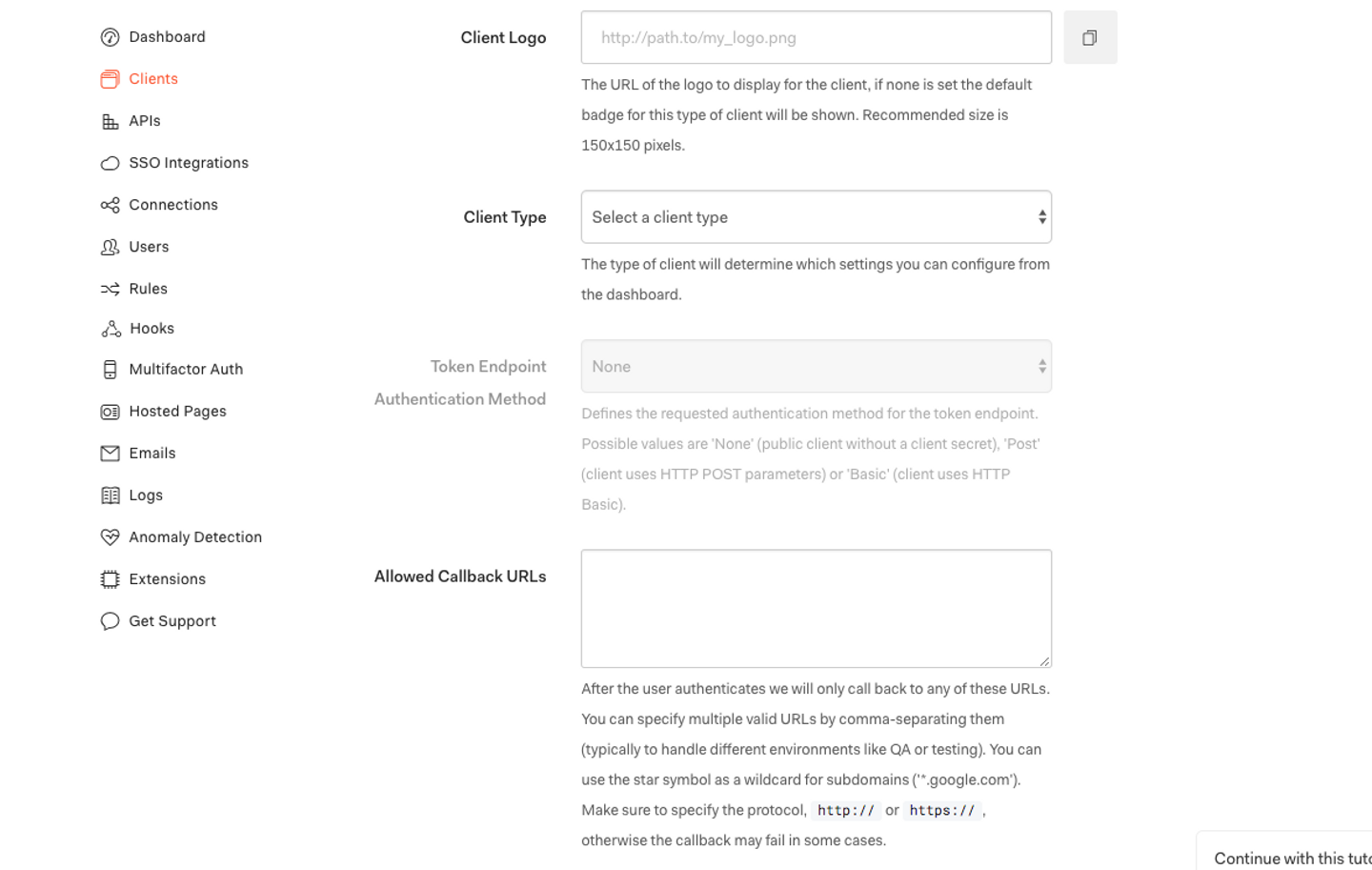This screenshot has width=1372, height=870.
Task: Click the Dashboard gauge icon
Action: 110,37
